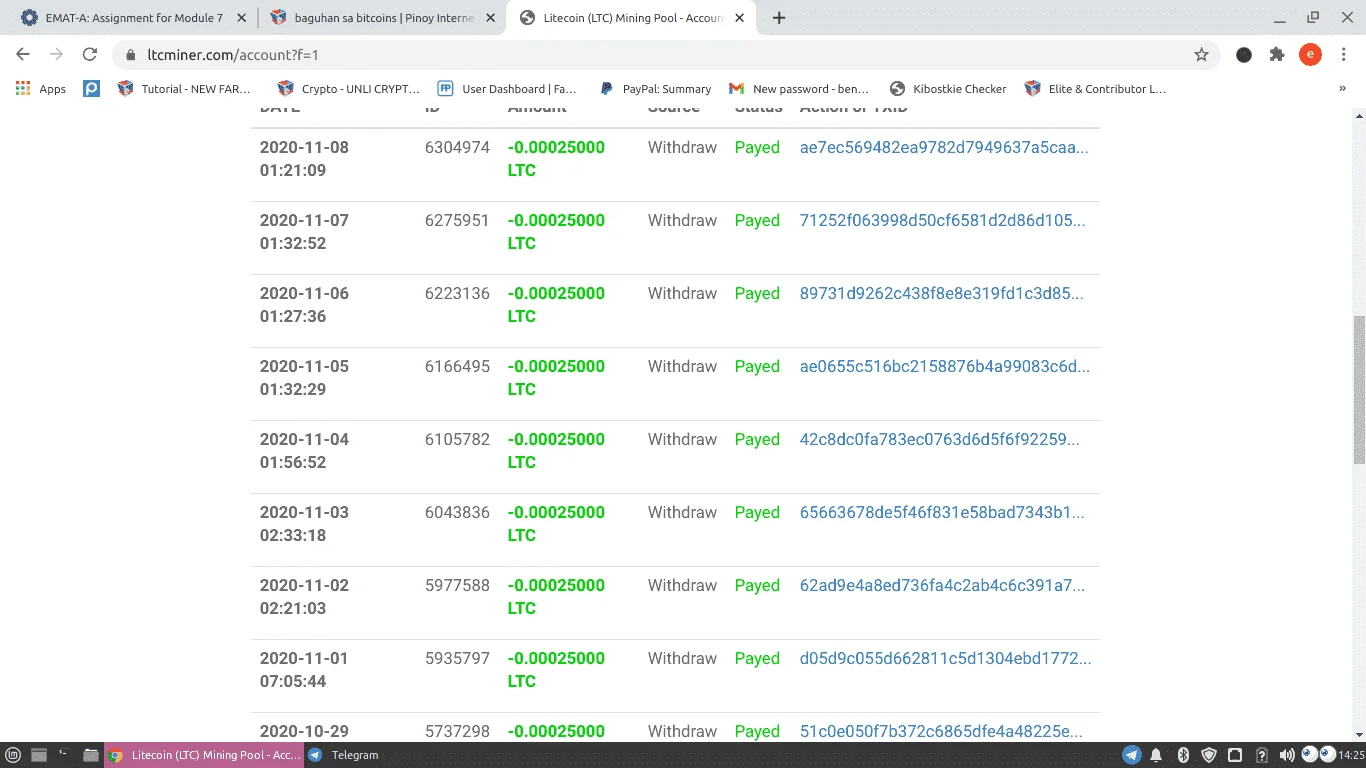Open the 'Kibostkie Checker' bookmark
1366x768 pixels.
click(x=948, y=89)
